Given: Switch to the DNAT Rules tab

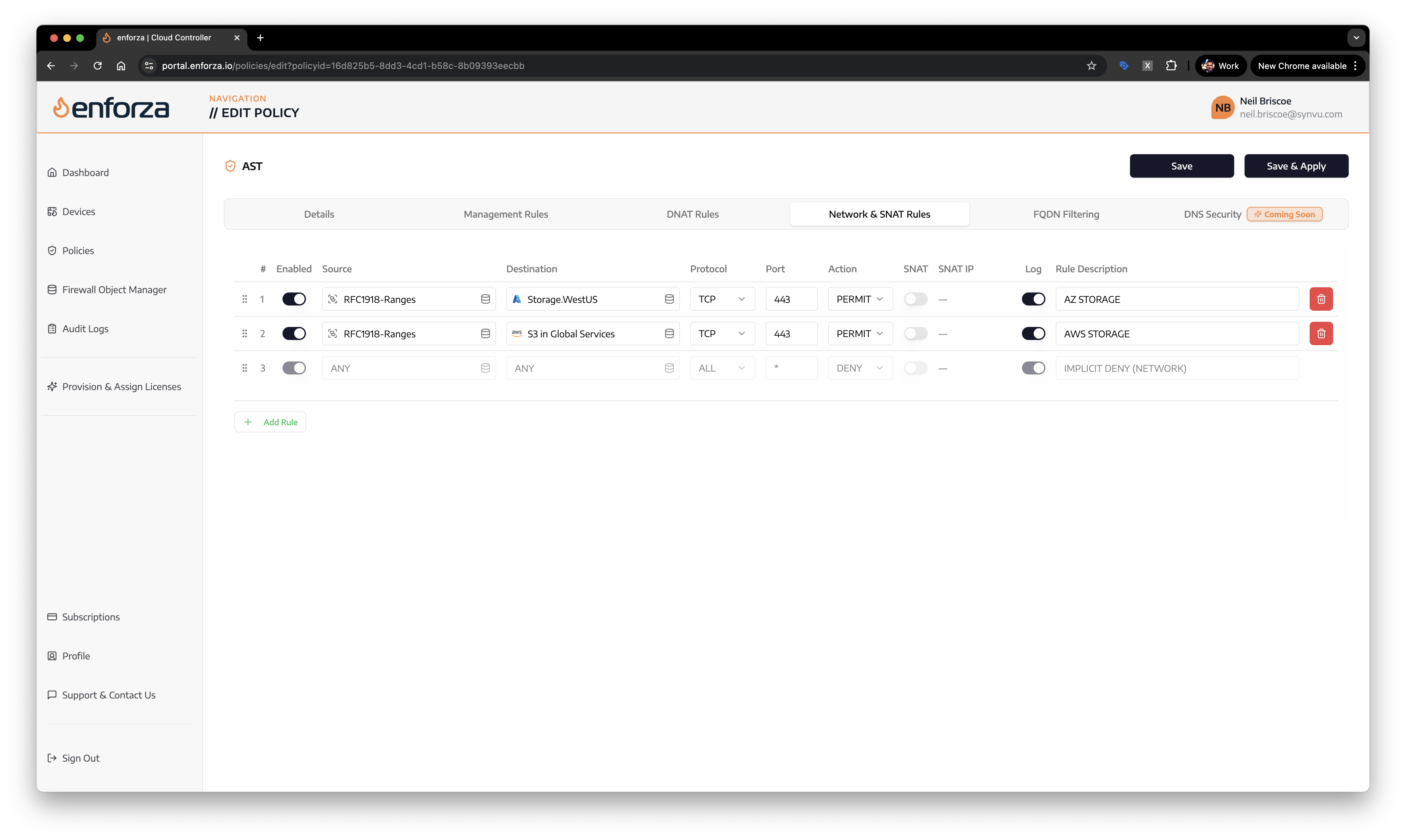Looking at the screenshot, I should (x=692, y=214).
